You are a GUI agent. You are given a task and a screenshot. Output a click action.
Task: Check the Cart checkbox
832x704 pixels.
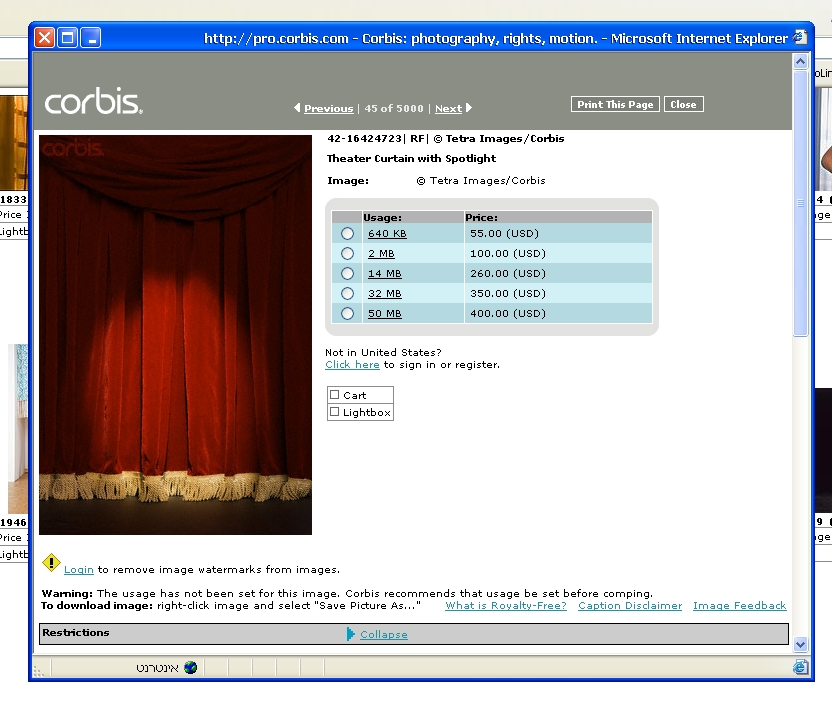[x=334, y=395]
